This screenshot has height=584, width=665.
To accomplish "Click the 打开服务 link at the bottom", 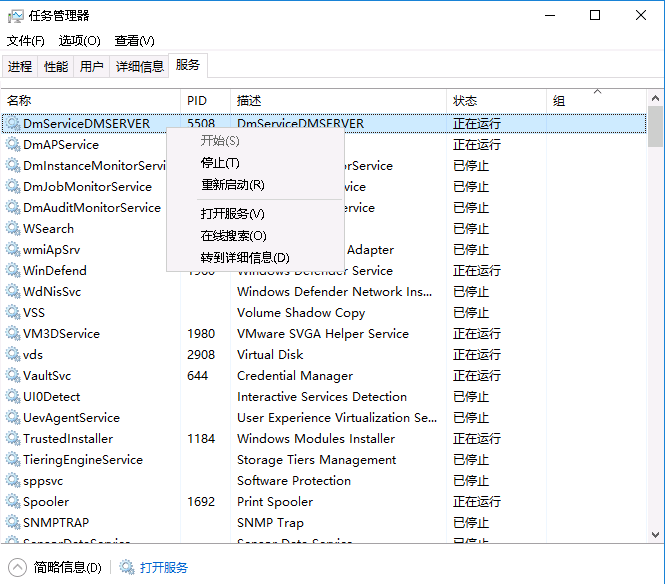I will click(164, 567).
